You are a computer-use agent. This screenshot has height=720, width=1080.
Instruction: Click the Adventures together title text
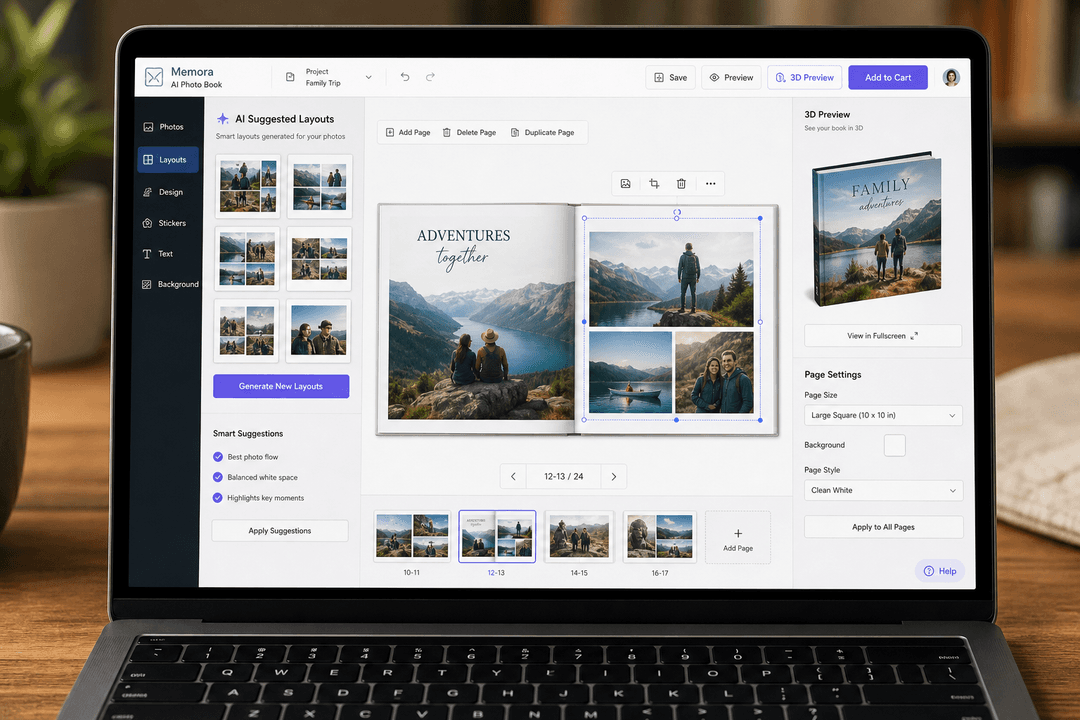tap(463, 246)
